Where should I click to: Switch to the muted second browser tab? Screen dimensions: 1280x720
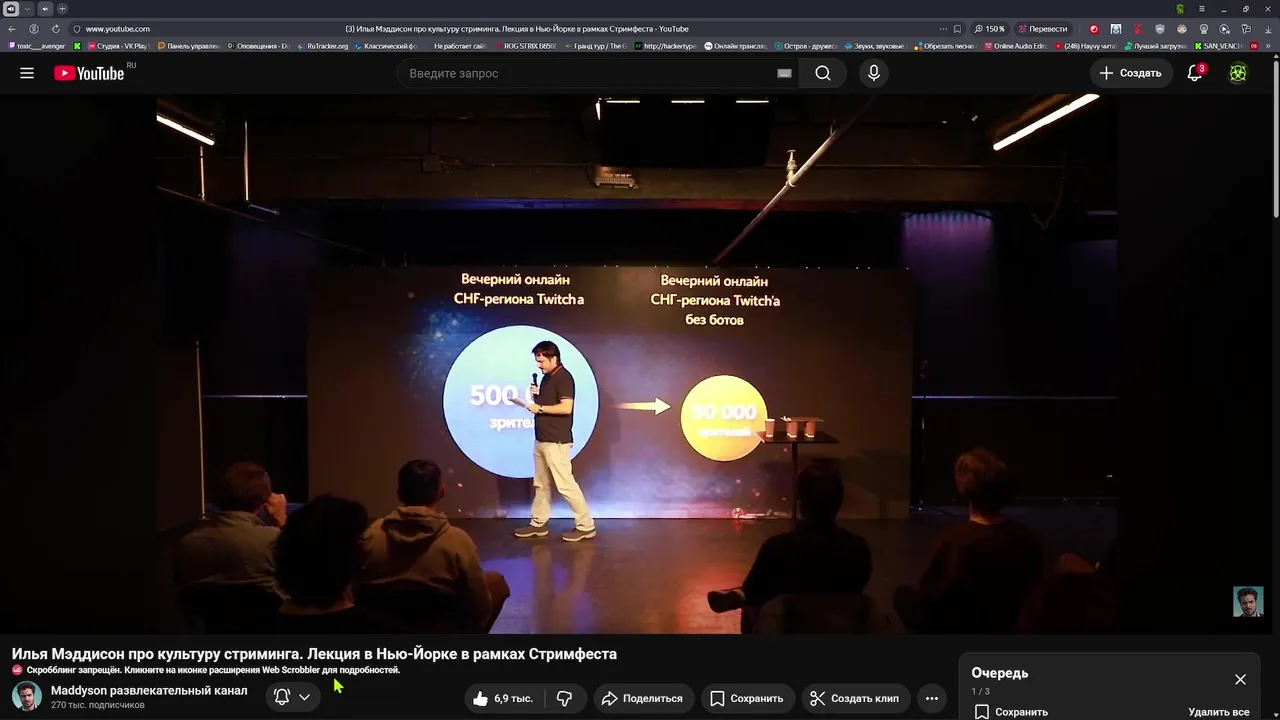coord(45,9)
